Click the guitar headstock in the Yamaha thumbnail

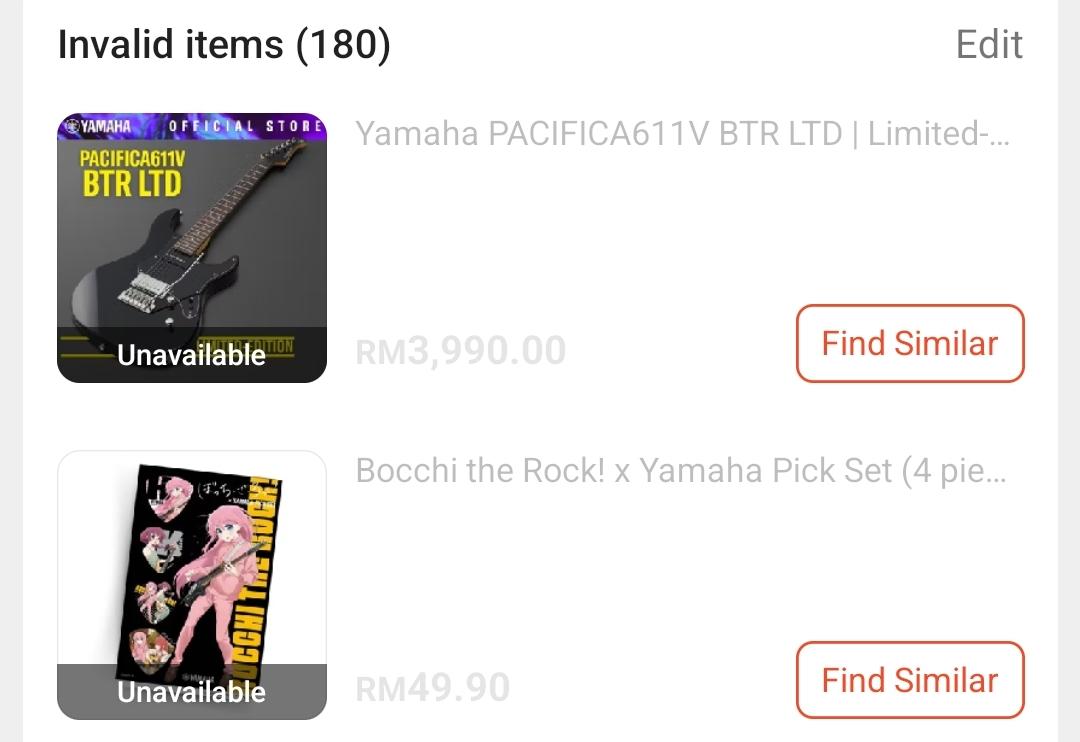tap(287, 150)
